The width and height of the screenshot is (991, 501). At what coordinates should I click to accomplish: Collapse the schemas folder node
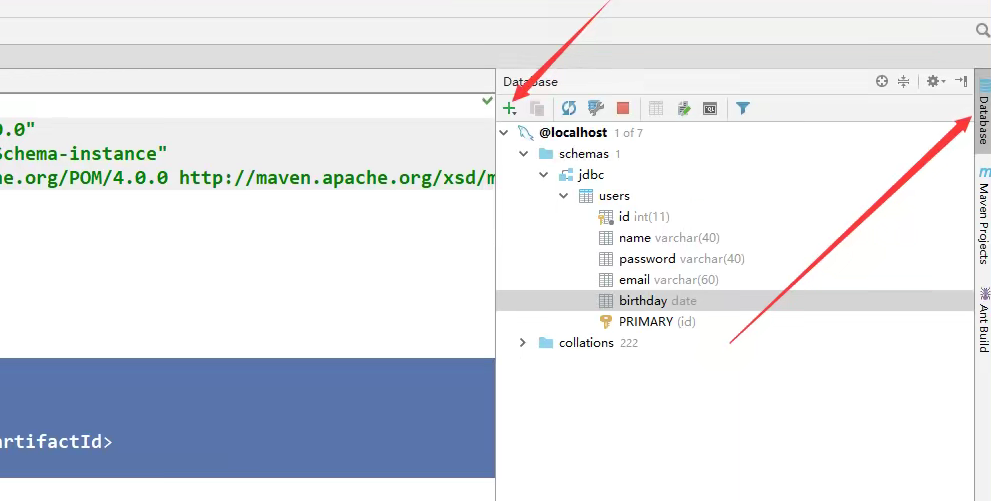pos(523,154)
